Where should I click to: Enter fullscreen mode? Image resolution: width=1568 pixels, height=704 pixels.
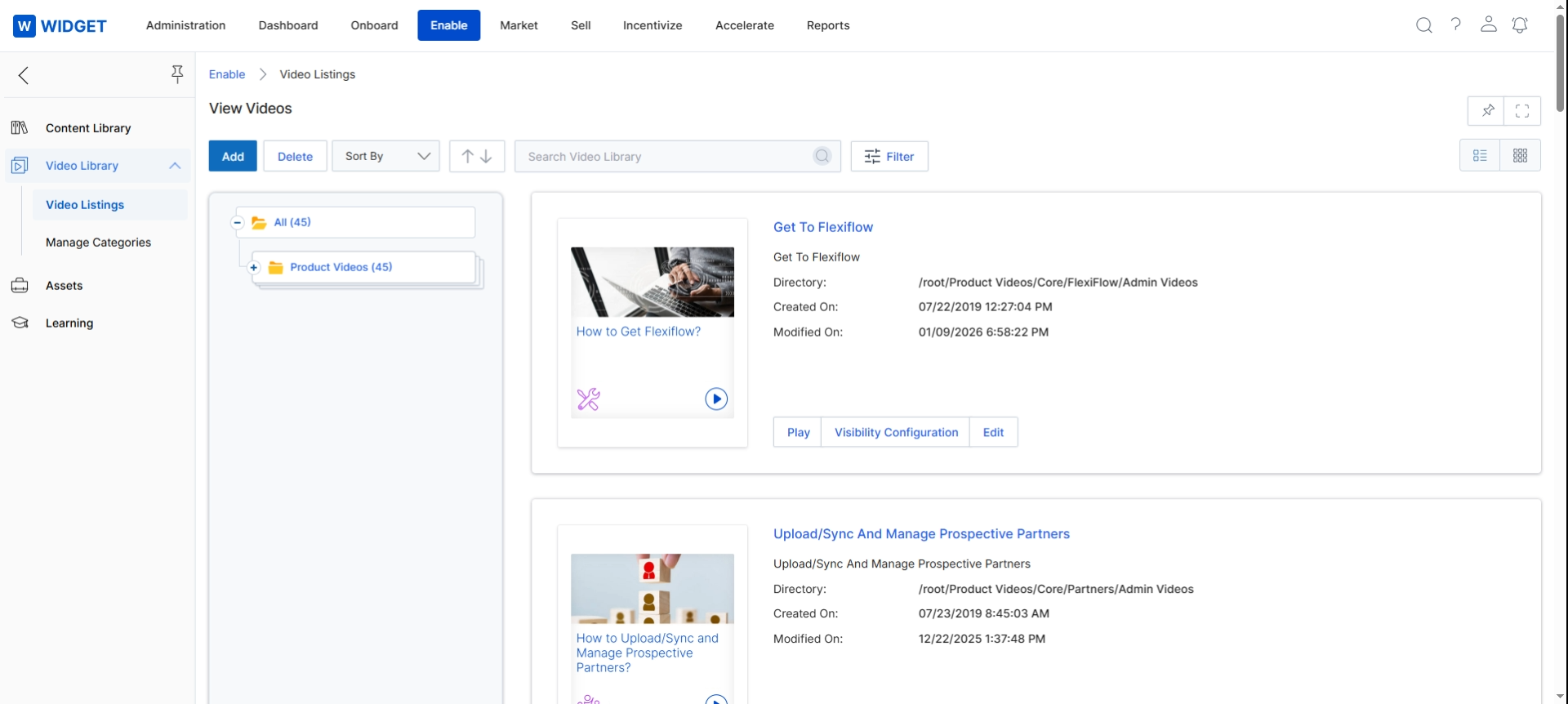point(1522,111)
